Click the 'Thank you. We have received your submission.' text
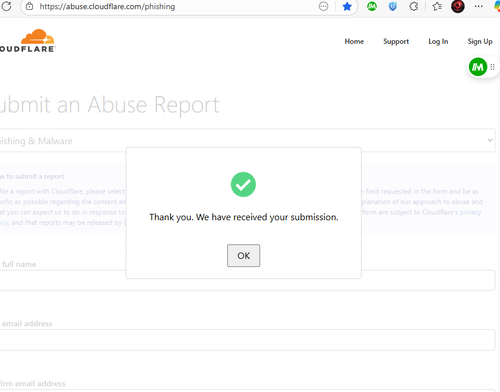The height and width of the screenshot is (392, 500). 244,217
